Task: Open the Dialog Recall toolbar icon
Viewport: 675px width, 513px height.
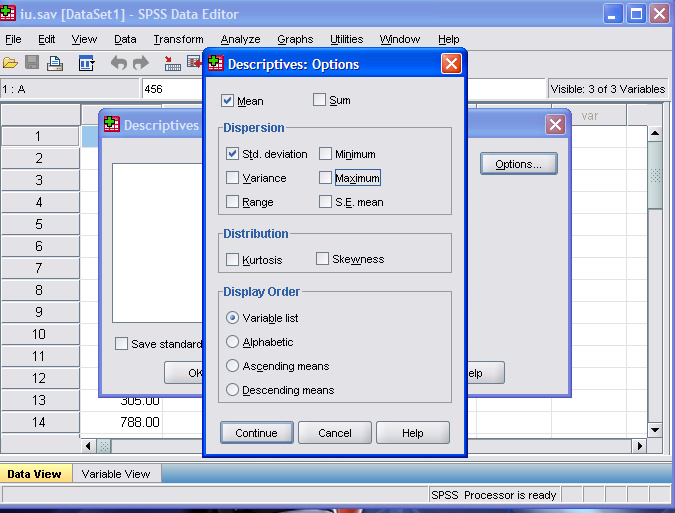Action: click(87, 63)
